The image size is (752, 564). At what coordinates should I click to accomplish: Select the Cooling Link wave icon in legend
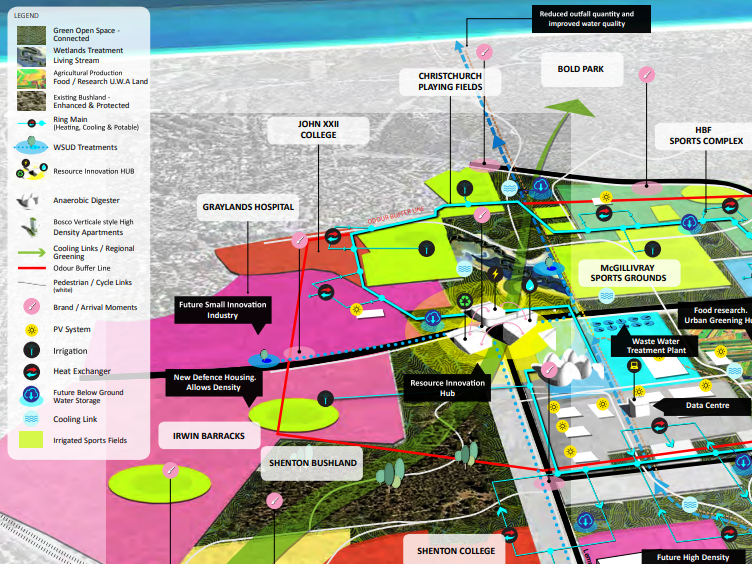point(32,419)
